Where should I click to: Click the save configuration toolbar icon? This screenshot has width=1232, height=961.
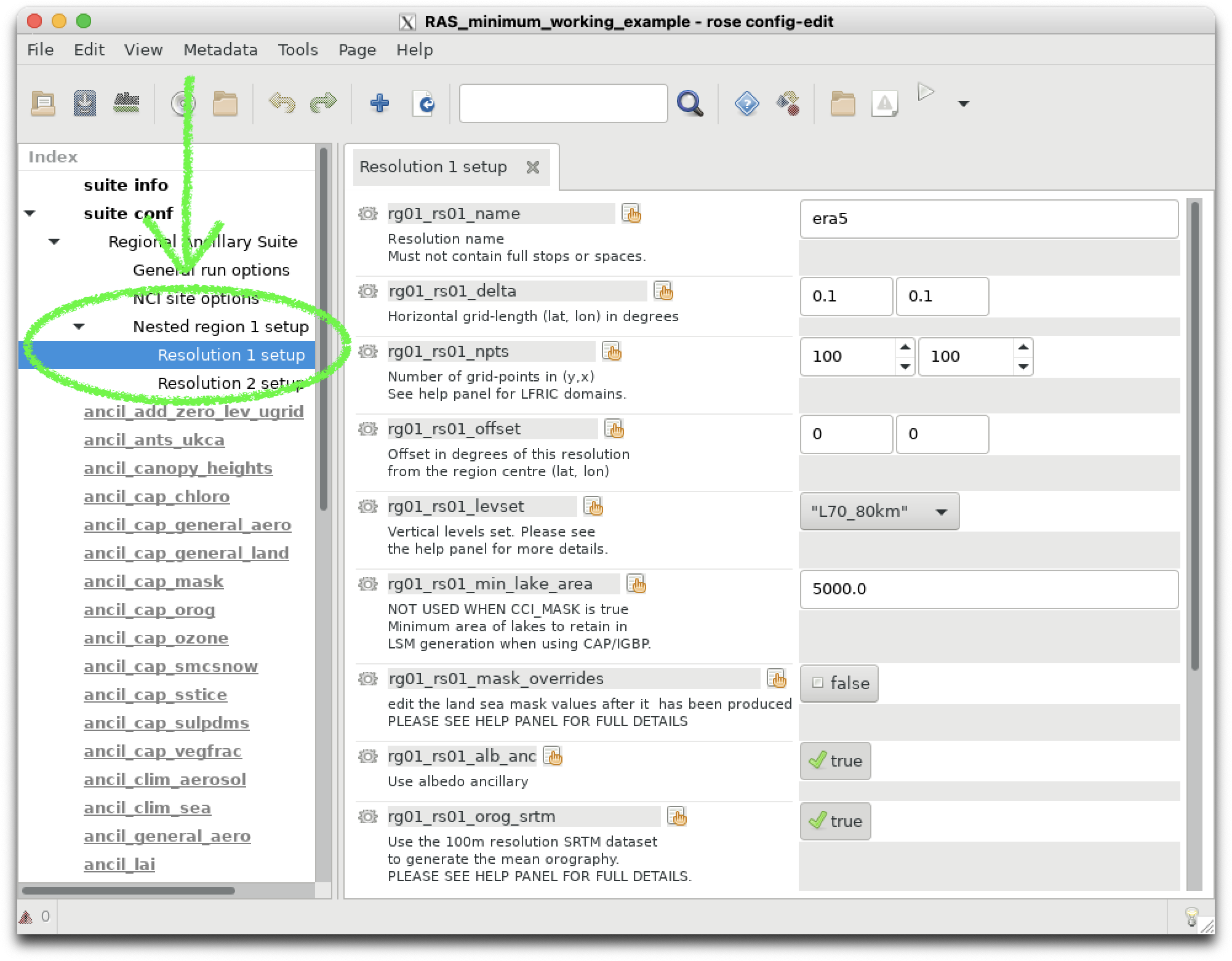click(85, 103)
